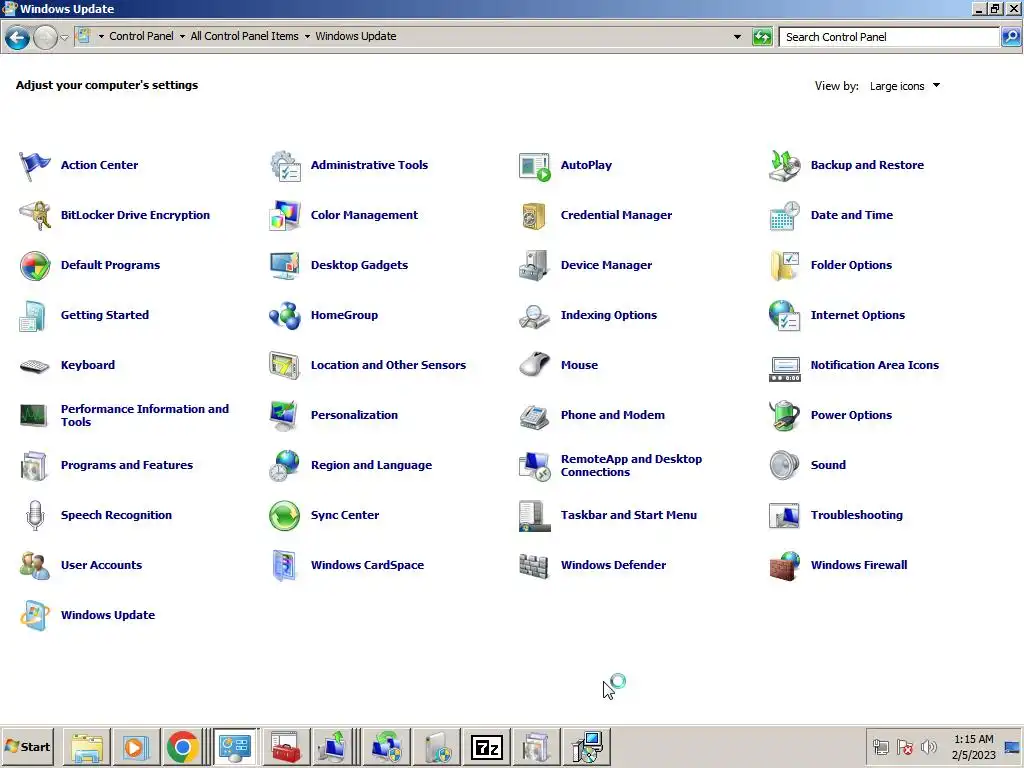Screen dimensions: 1024x768
Task: Open the Speech Recognition microphone icon
Action: coord(35,515)
